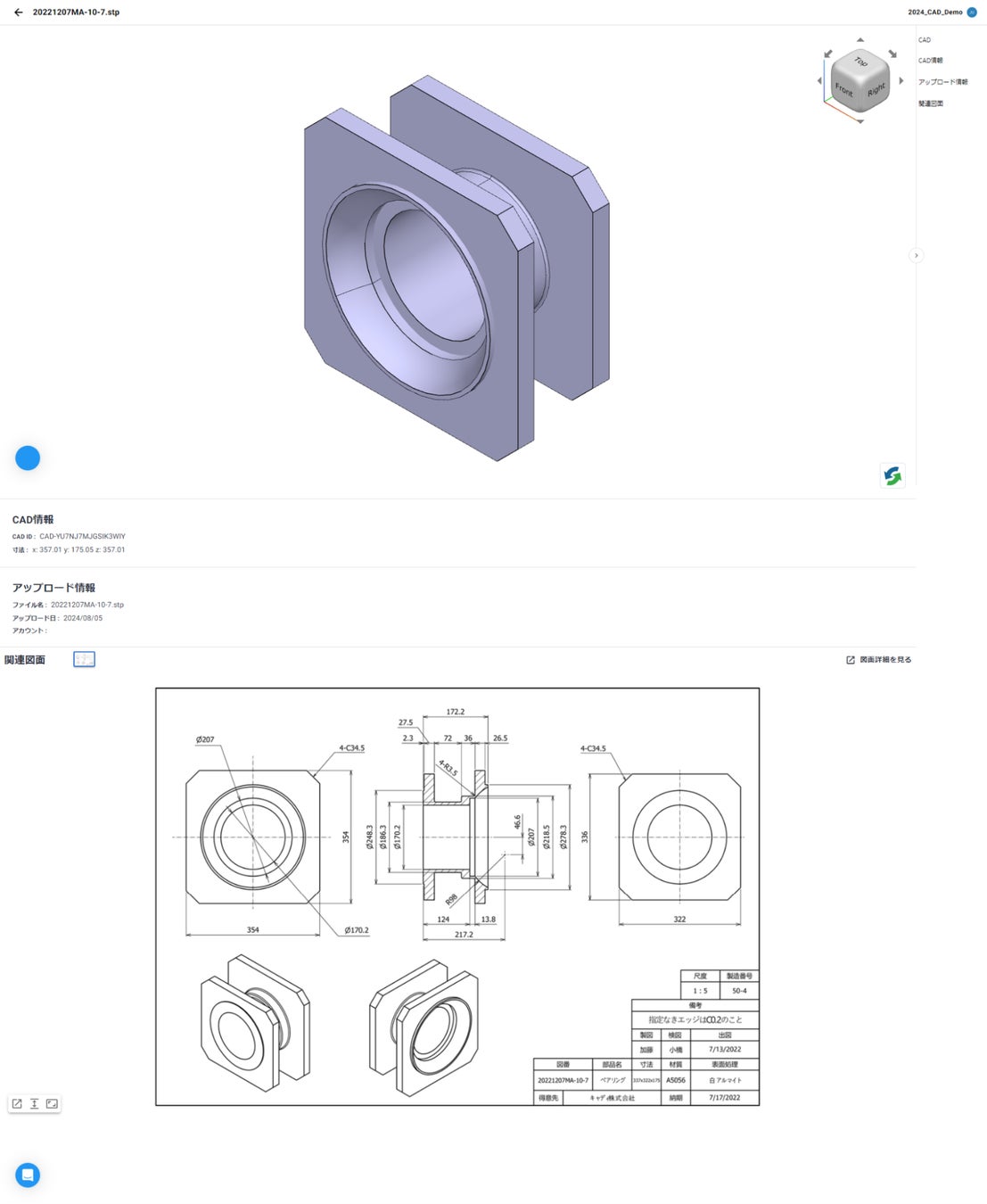
Task: Rotate view with cube's right arrow
Action: (x=901, y=80)
